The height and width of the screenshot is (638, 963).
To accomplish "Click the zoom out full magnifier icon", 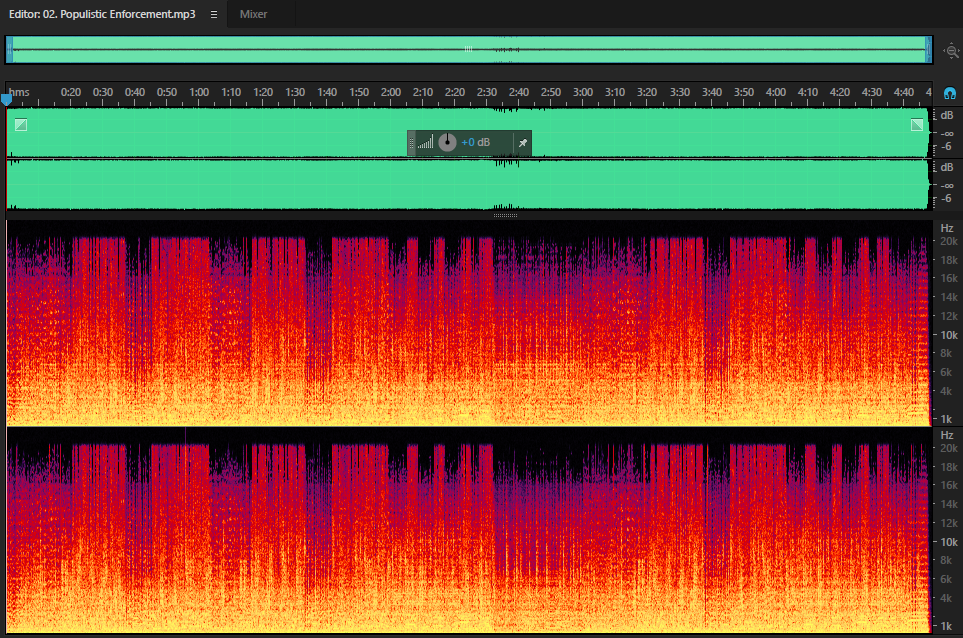I will point(951,51).
